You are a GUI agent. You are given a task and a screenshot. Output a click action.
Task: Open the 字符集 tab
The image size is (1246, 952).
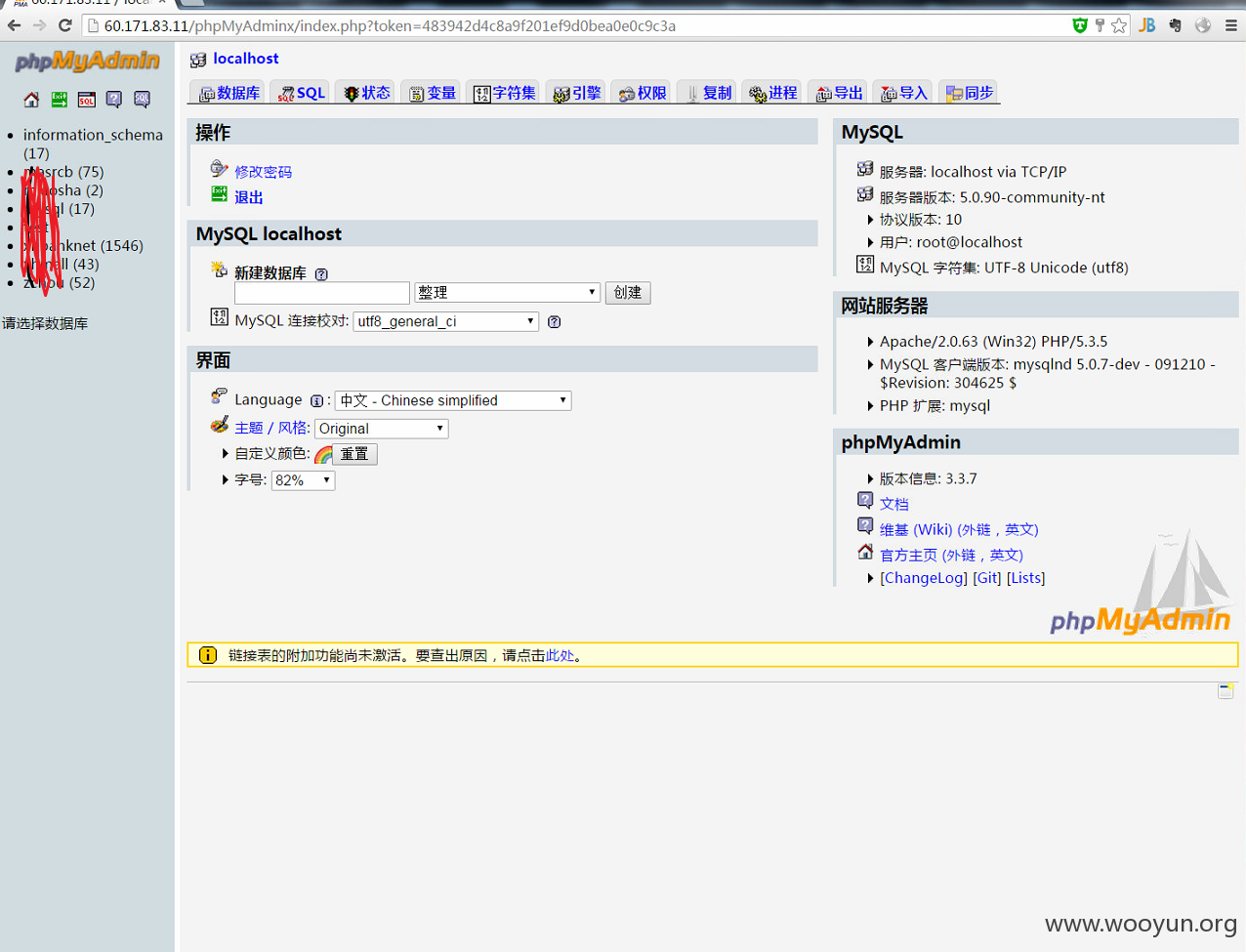(x=504, y=93)
